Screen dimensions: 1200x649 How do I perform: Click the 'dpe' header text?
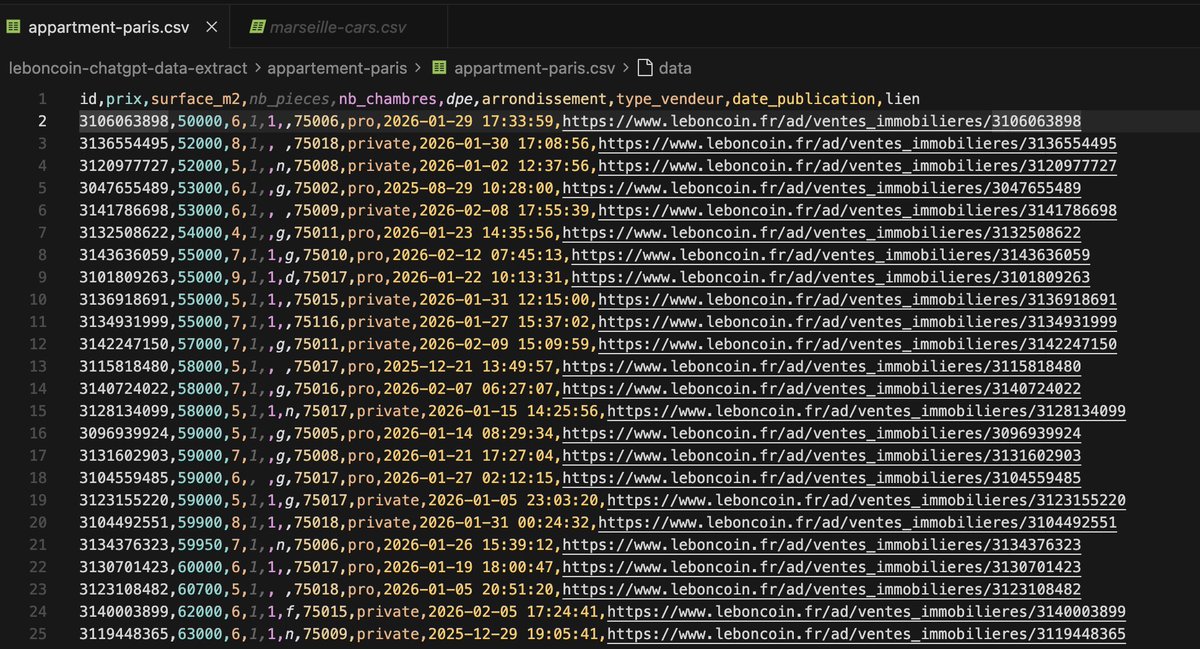coord(461,99)
